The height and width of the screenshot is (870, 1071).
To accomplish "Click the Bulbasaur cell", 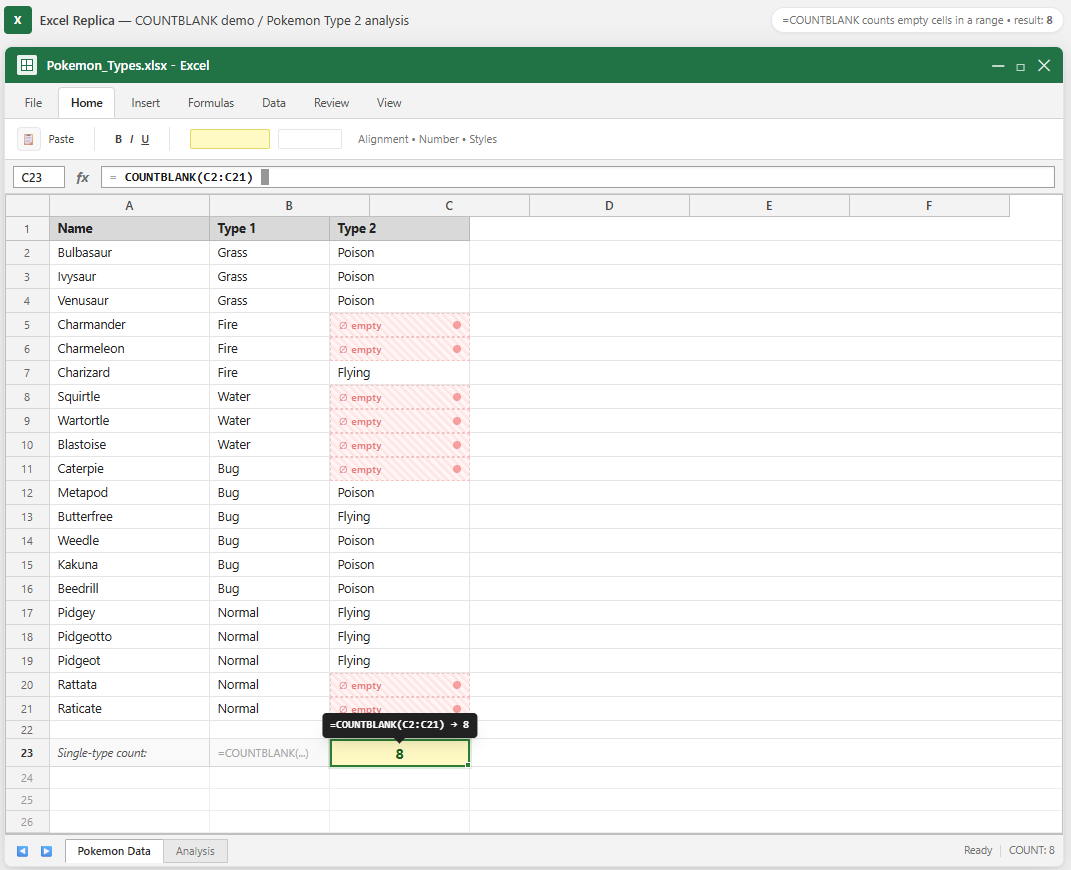I will 129,253.
